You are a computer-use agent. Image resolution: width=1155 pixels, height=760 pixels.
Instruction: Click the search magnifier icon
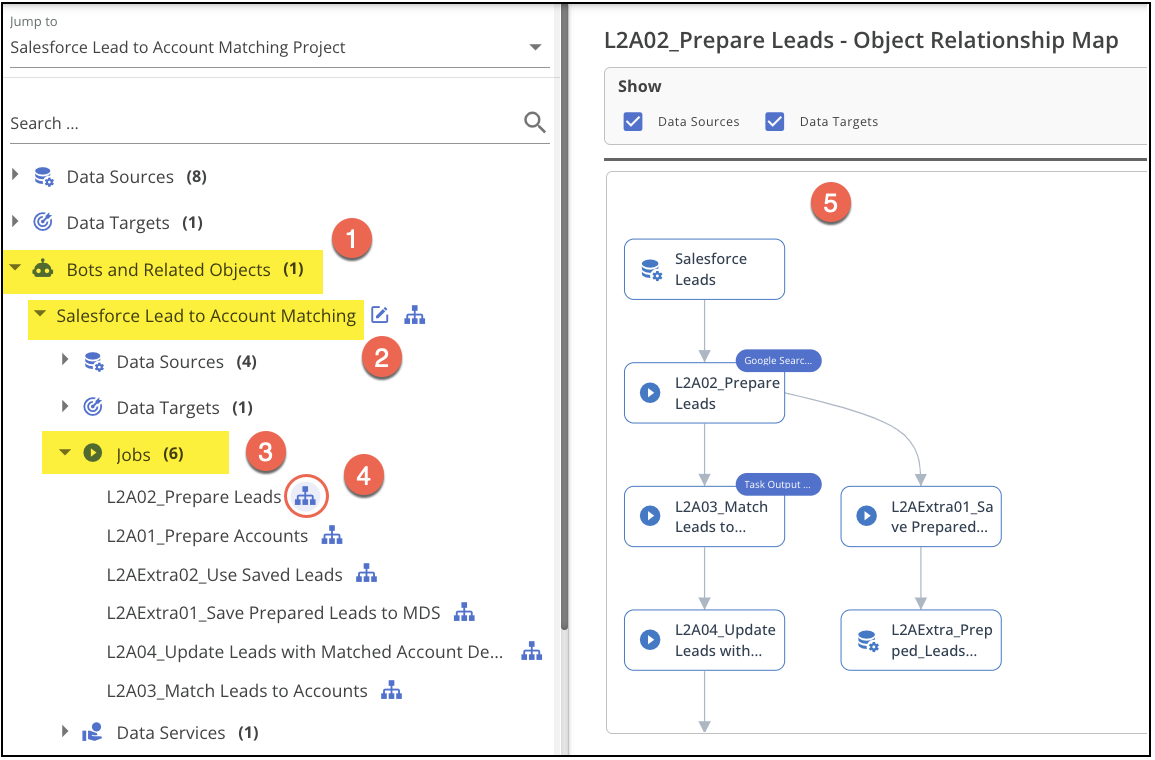[x=535, y=122]
